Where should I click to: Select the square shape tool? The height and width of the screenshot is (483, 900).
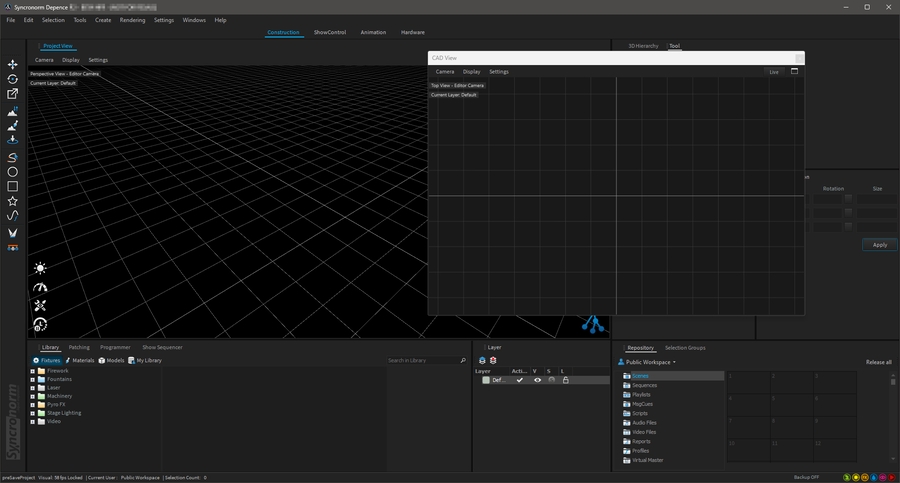pyautogui.click(x=13, y=186)
